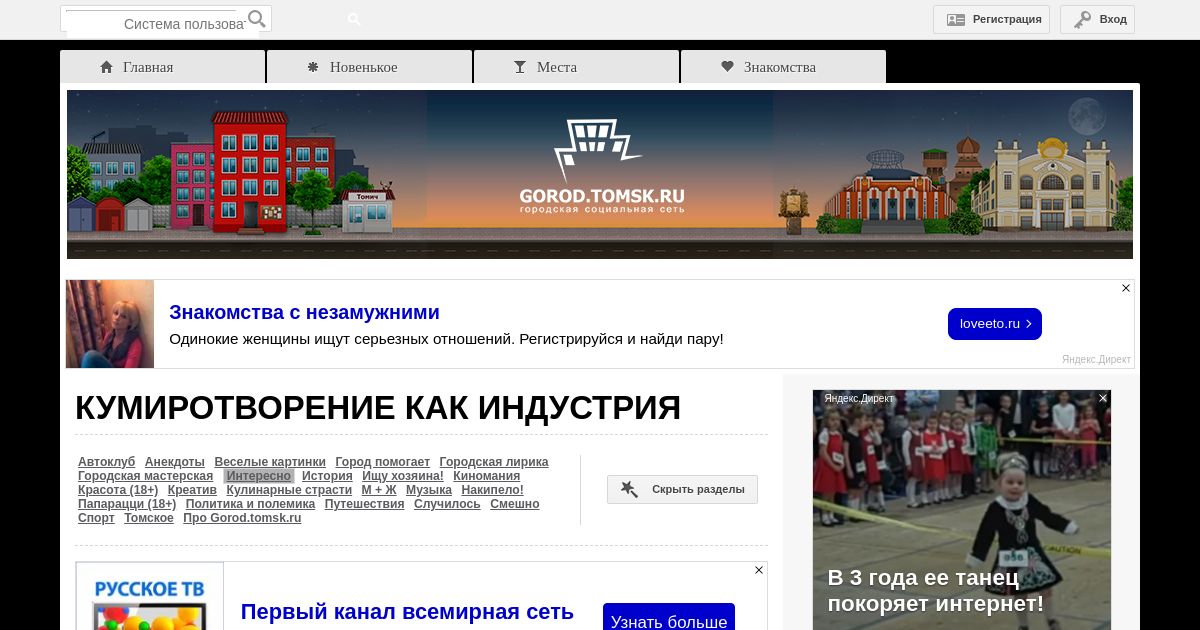The image size is (1200, 630).
Task: Click the search magnifier icon in search box
Action: tap(257, 19)
